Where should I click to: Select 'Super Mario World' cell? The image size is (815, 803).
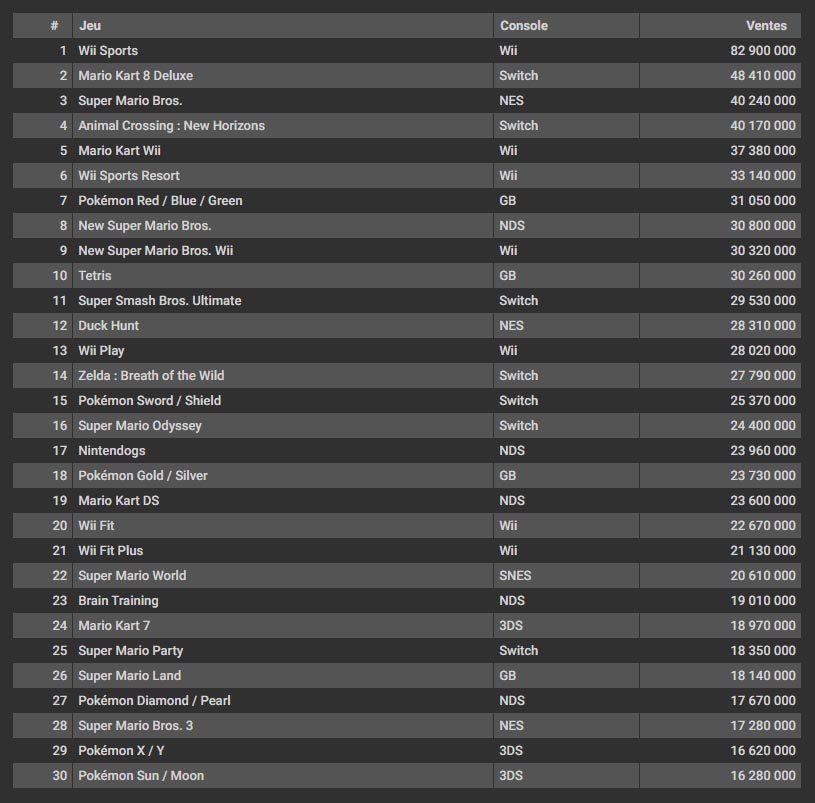pyautogui.click(x=133, y=575)
